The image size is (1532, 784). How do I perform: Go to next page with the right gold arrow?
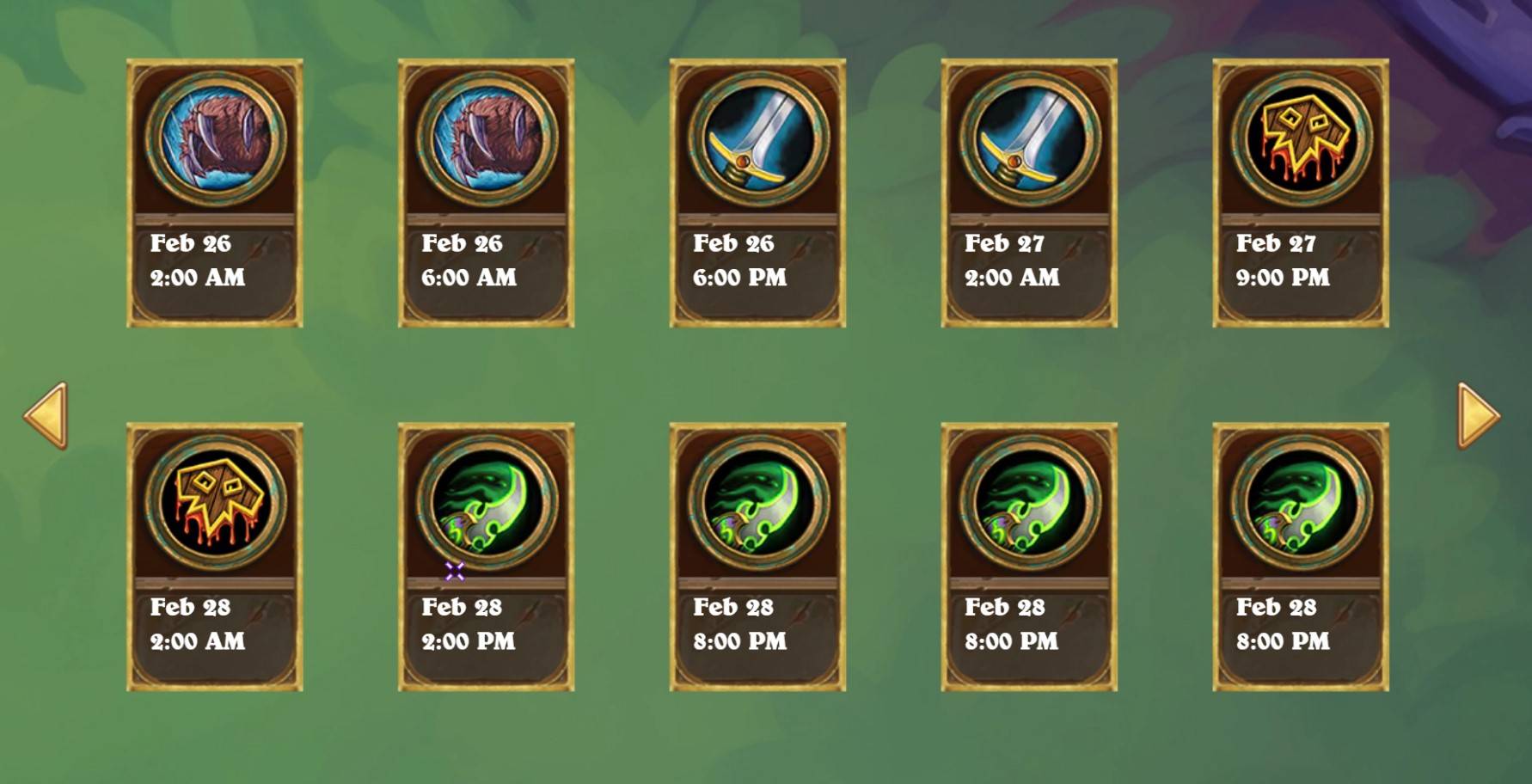[1479, 416]
